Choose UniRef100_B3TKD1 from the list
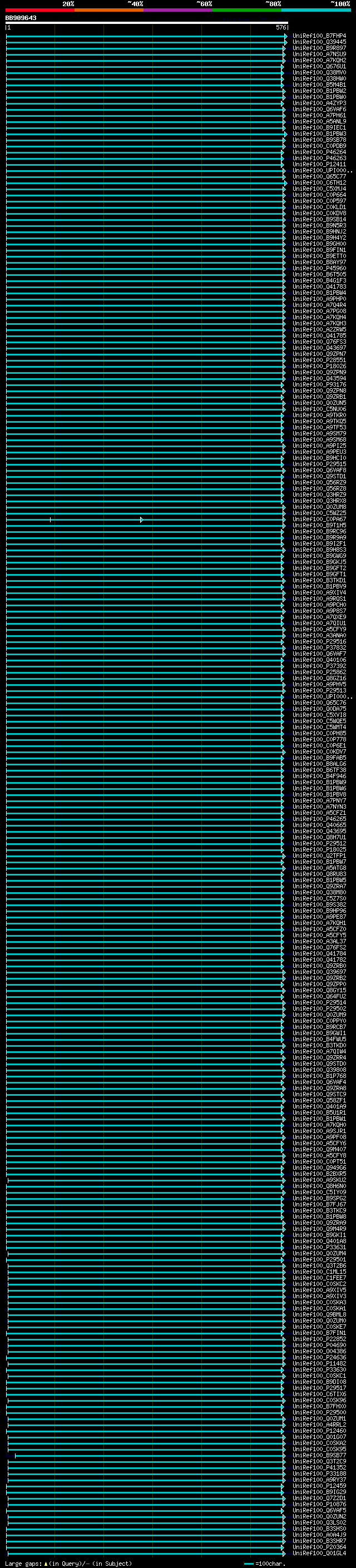This screenshot has height=1568, width=356. click(x=319, y=581)
